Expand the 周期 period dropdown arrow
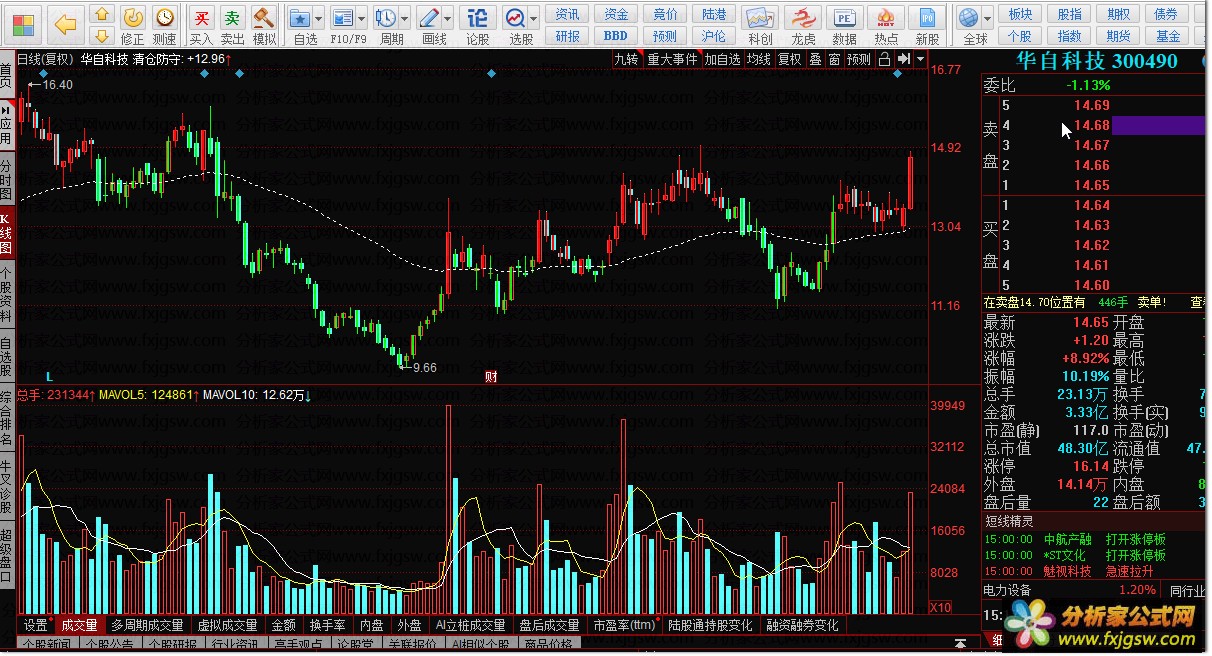The height and width of the screenshot is (656, 1212). coord(405,19)
